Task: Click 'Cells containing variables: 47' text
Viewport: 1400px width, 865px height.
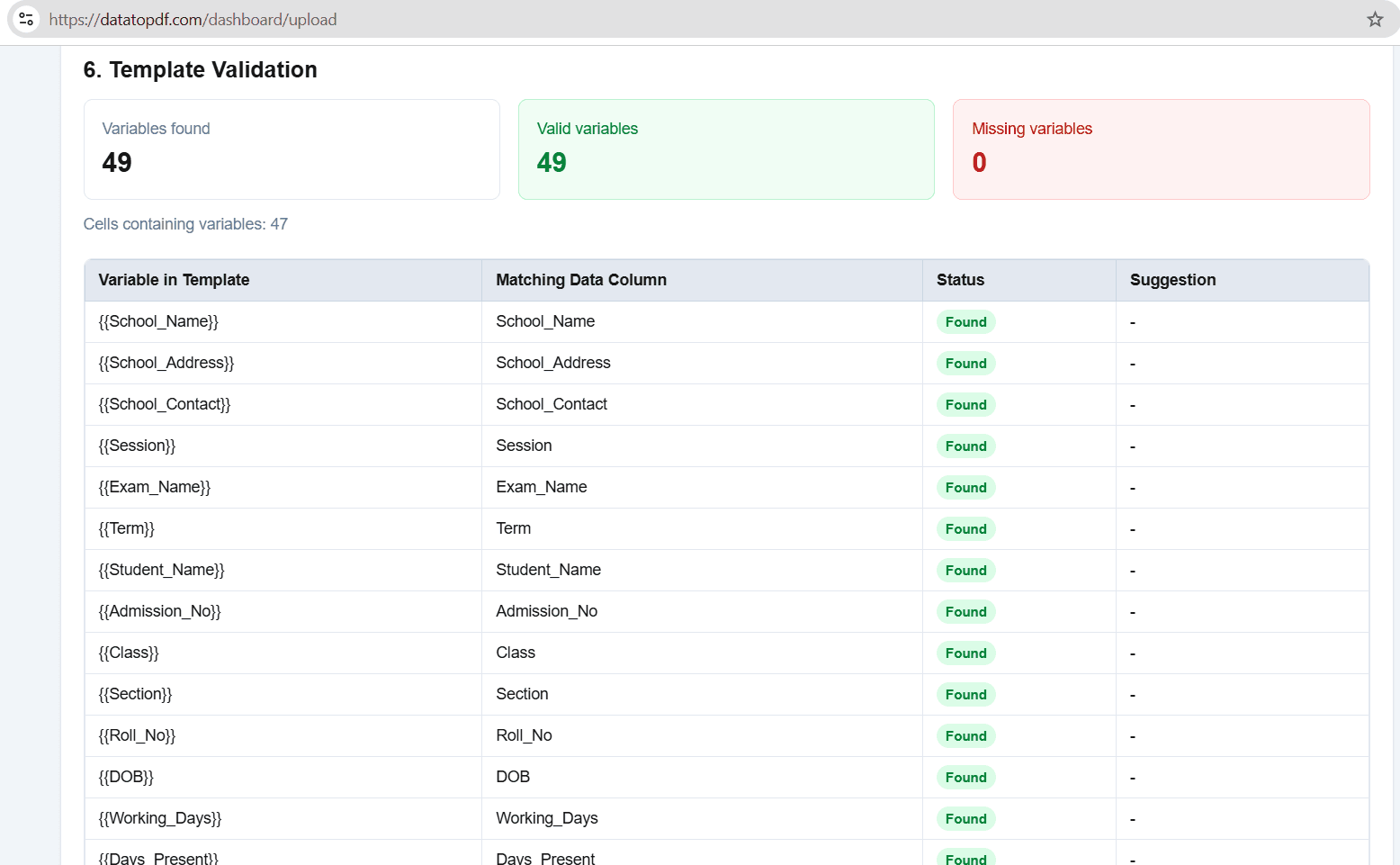Action: pos(185,224)
